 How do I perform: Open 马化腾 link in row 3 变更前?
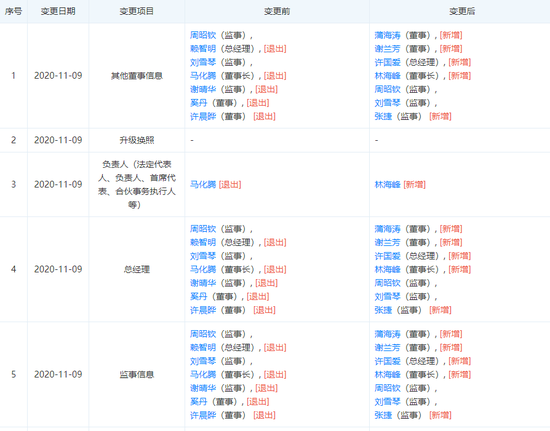[x=203, y=184]
